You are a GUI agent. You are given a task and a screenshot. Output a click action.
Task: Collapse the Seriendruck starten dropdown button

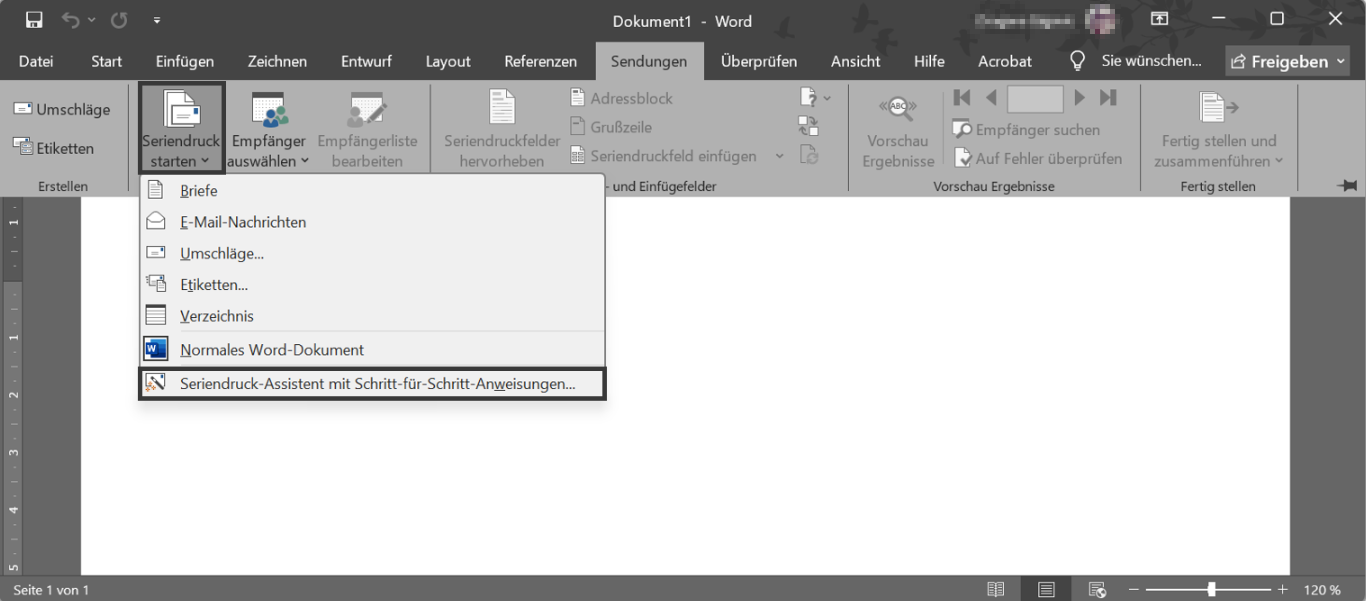coord(181,128)
